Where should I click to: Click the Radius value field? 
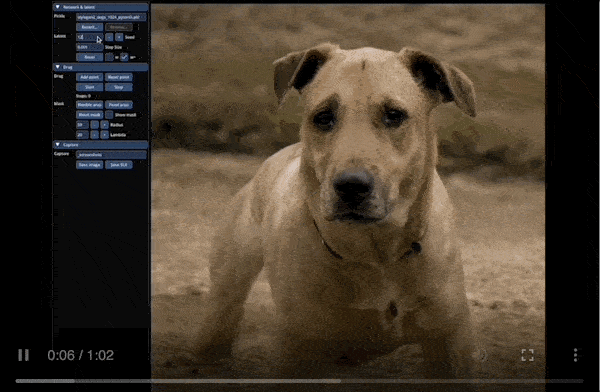tap(82, 125)
